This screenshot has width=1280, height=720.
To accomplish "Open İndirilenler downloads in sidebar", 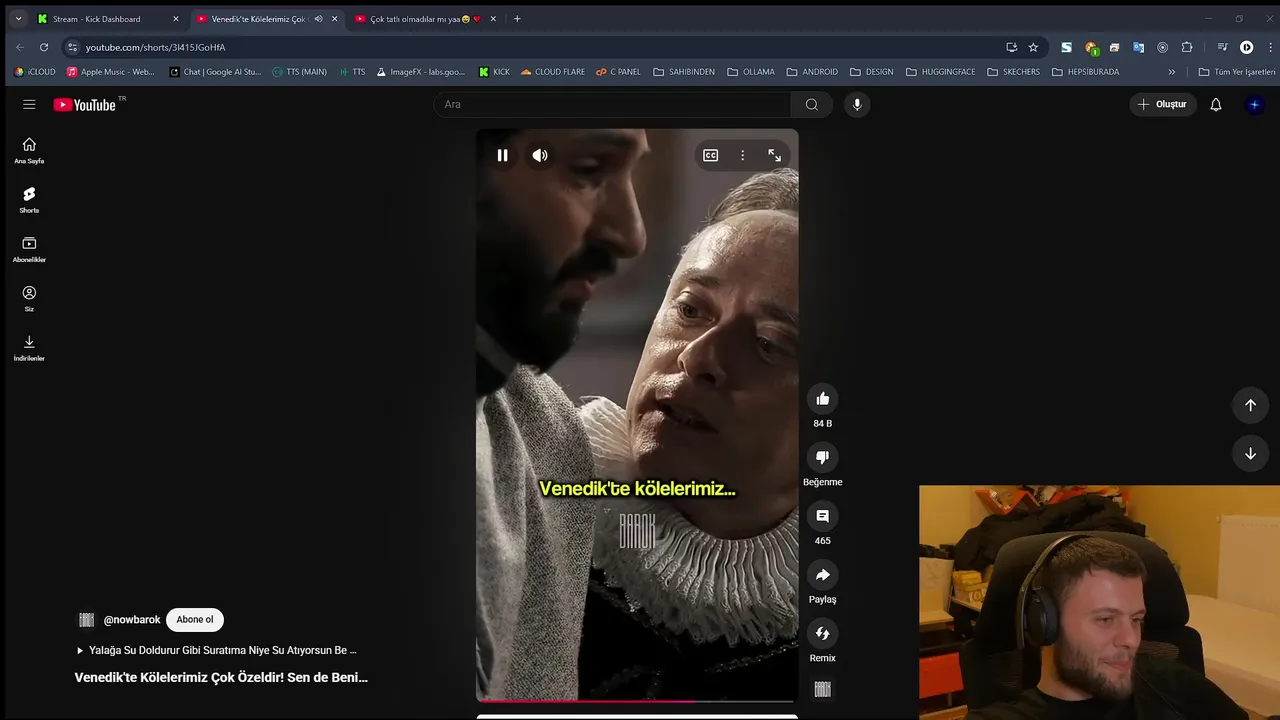I will coord(29,347).
